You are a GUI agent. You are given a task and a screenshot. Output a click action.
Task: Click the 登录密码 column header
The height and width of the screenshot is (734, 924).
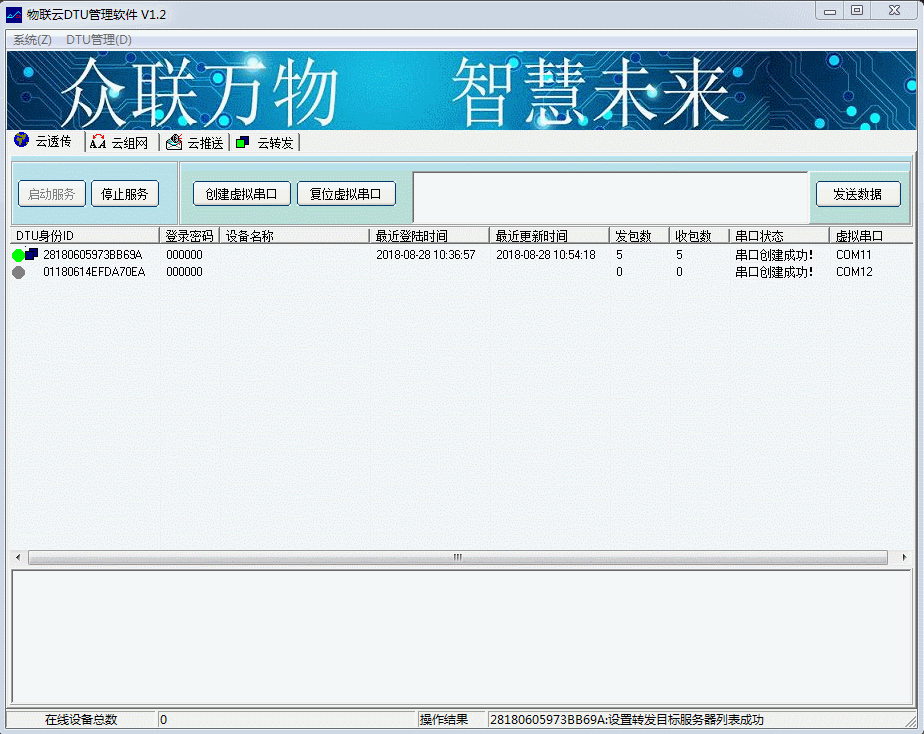pos(189,236)
